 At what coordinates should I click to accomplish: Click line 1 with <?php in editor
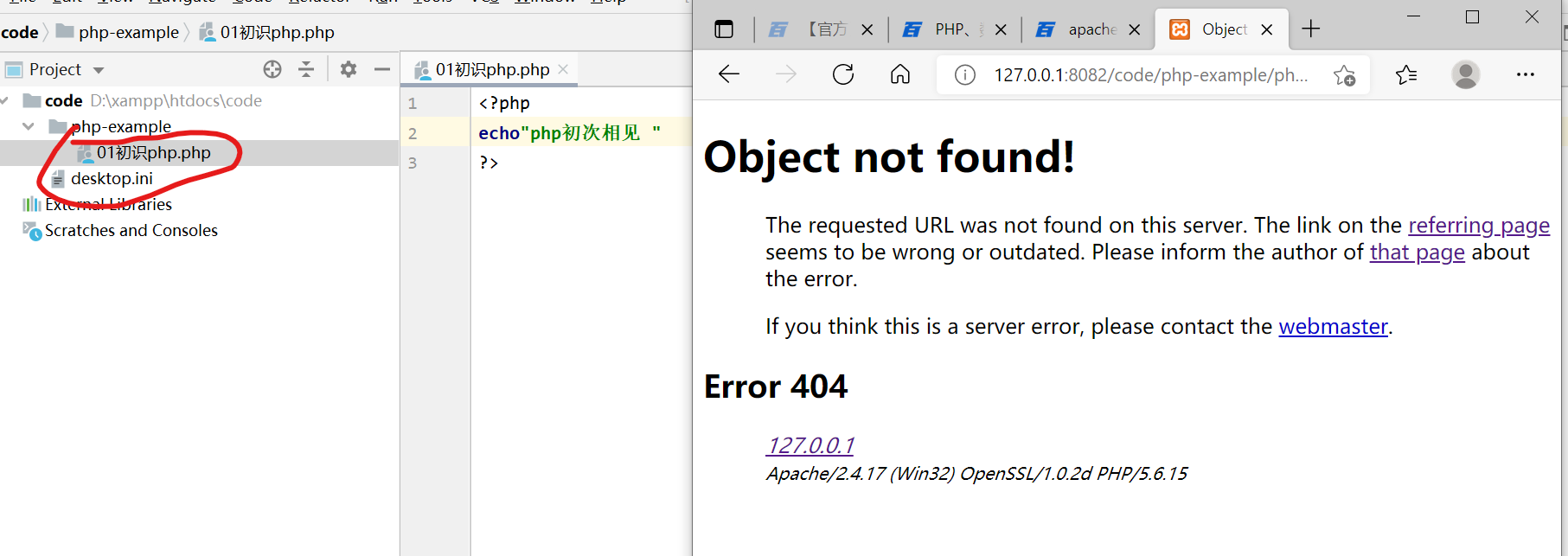pos(504,103)
